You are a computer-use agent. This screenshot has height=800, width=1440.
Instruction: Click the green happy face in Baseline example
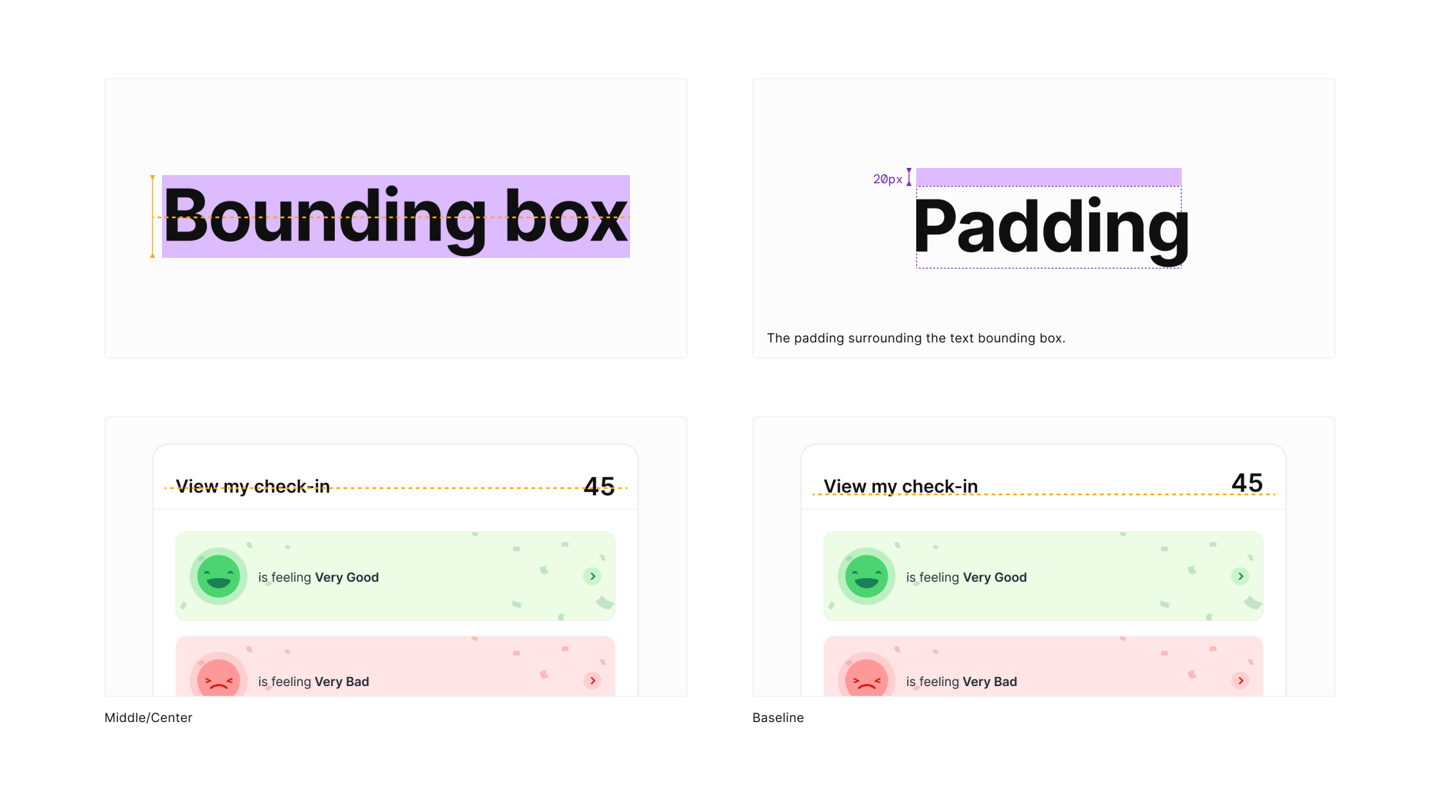[866, 576]
